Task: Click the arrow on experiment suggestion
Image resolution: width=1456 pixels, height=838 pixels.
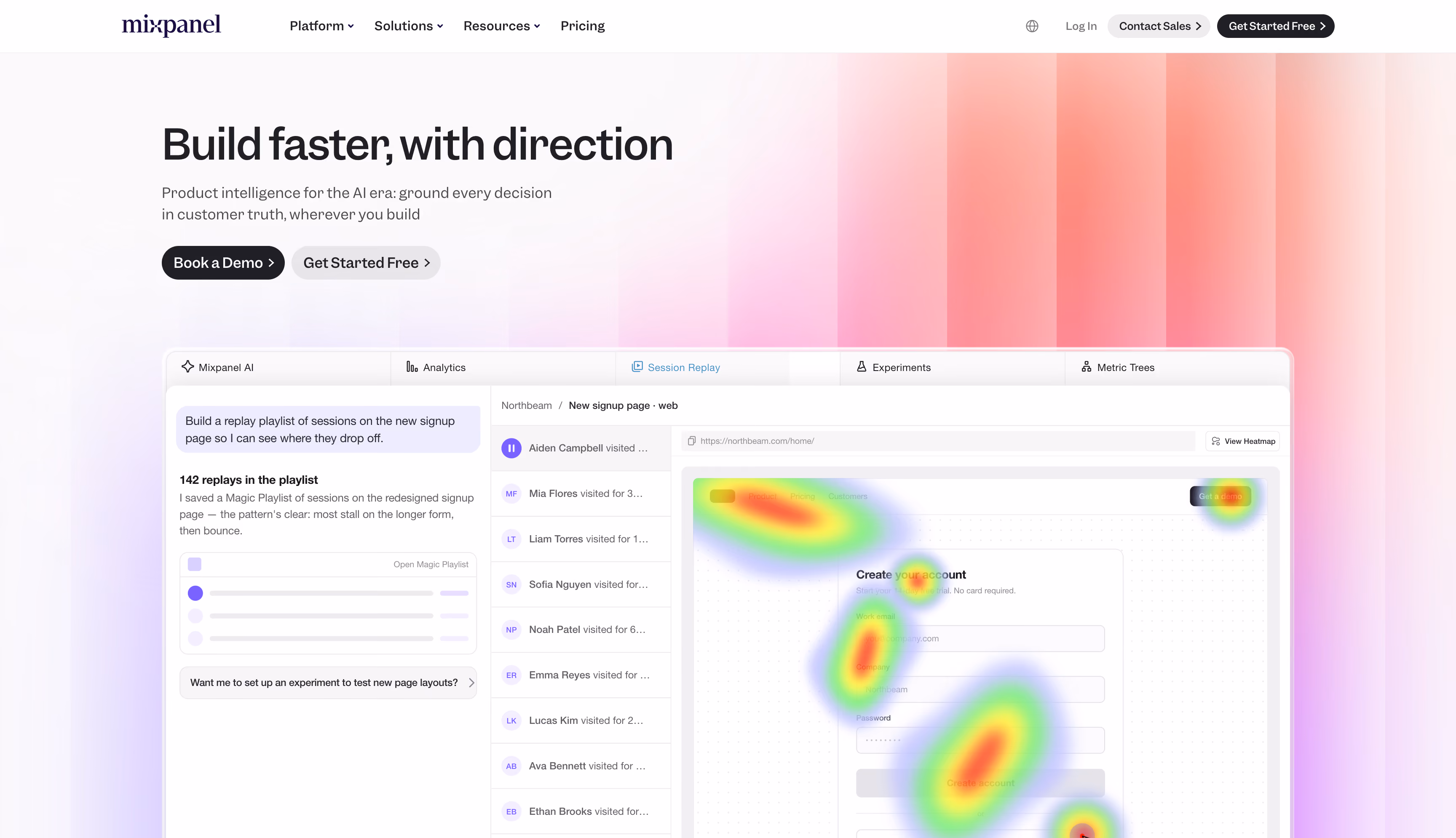Action: pos(471,683)
